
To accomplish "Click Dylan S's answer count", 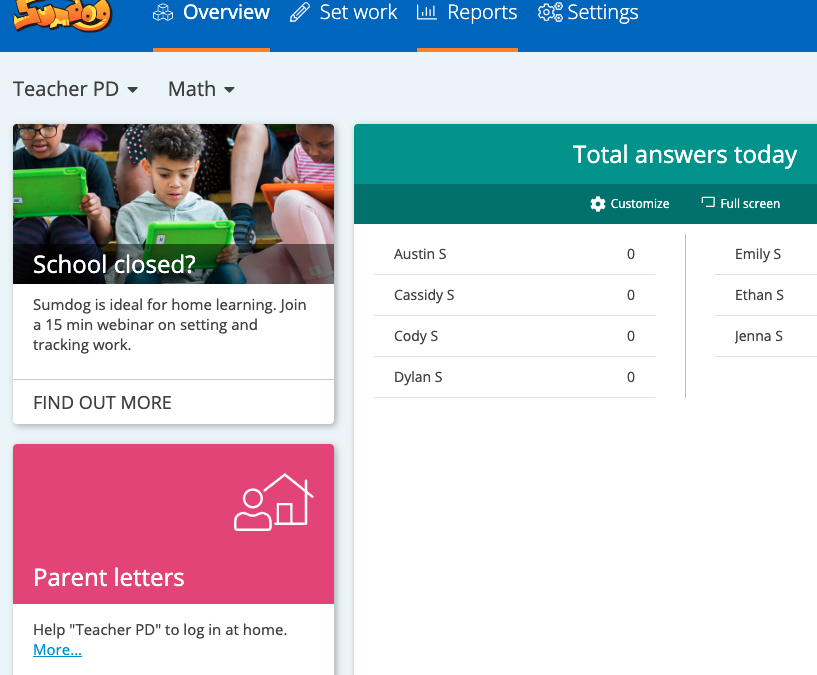I will pyautogui.click(x=630, y=377).
